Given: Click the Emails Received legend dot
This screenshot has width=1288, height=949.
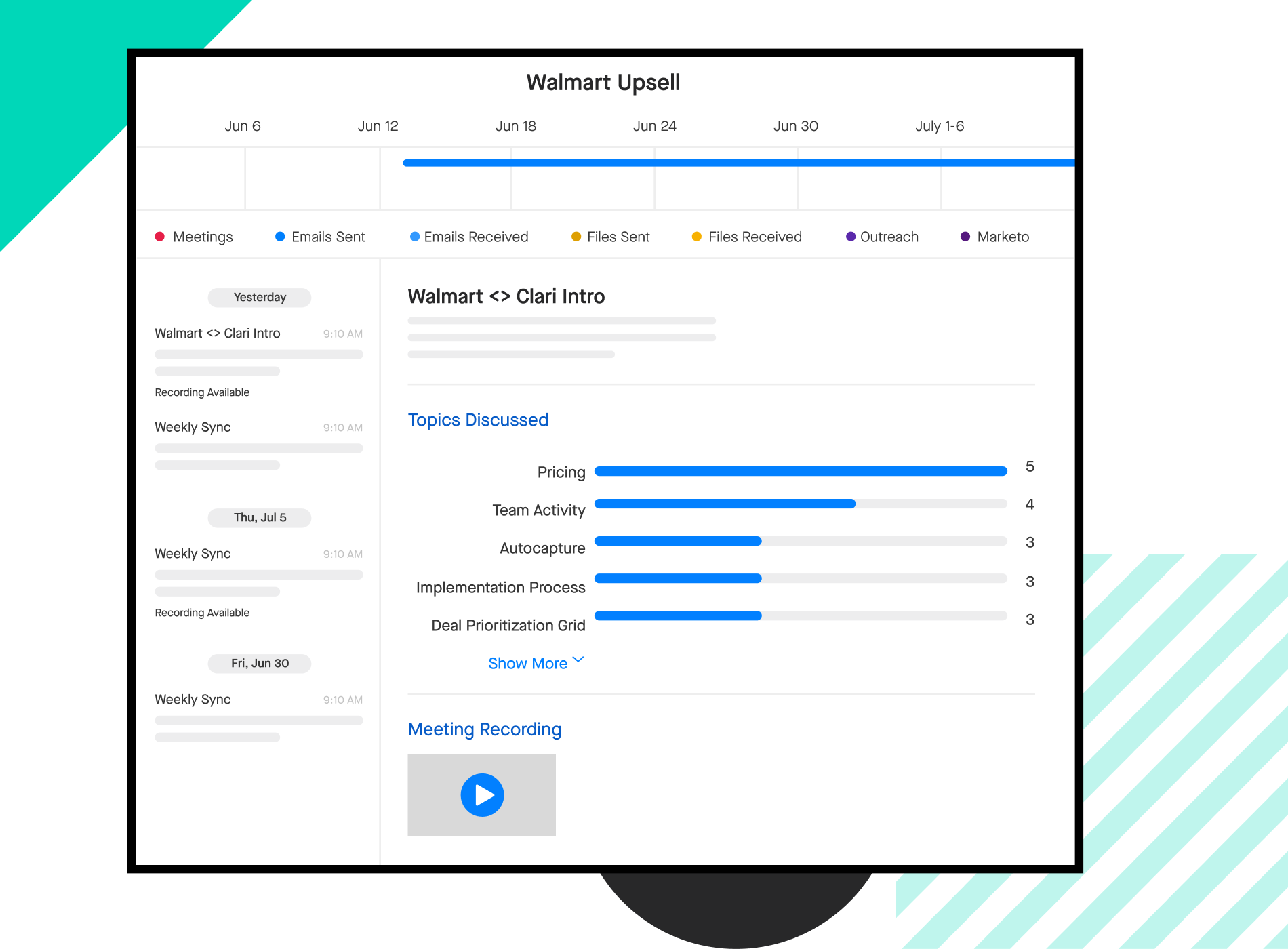Looking at the screenshot, I should (415, 237).
